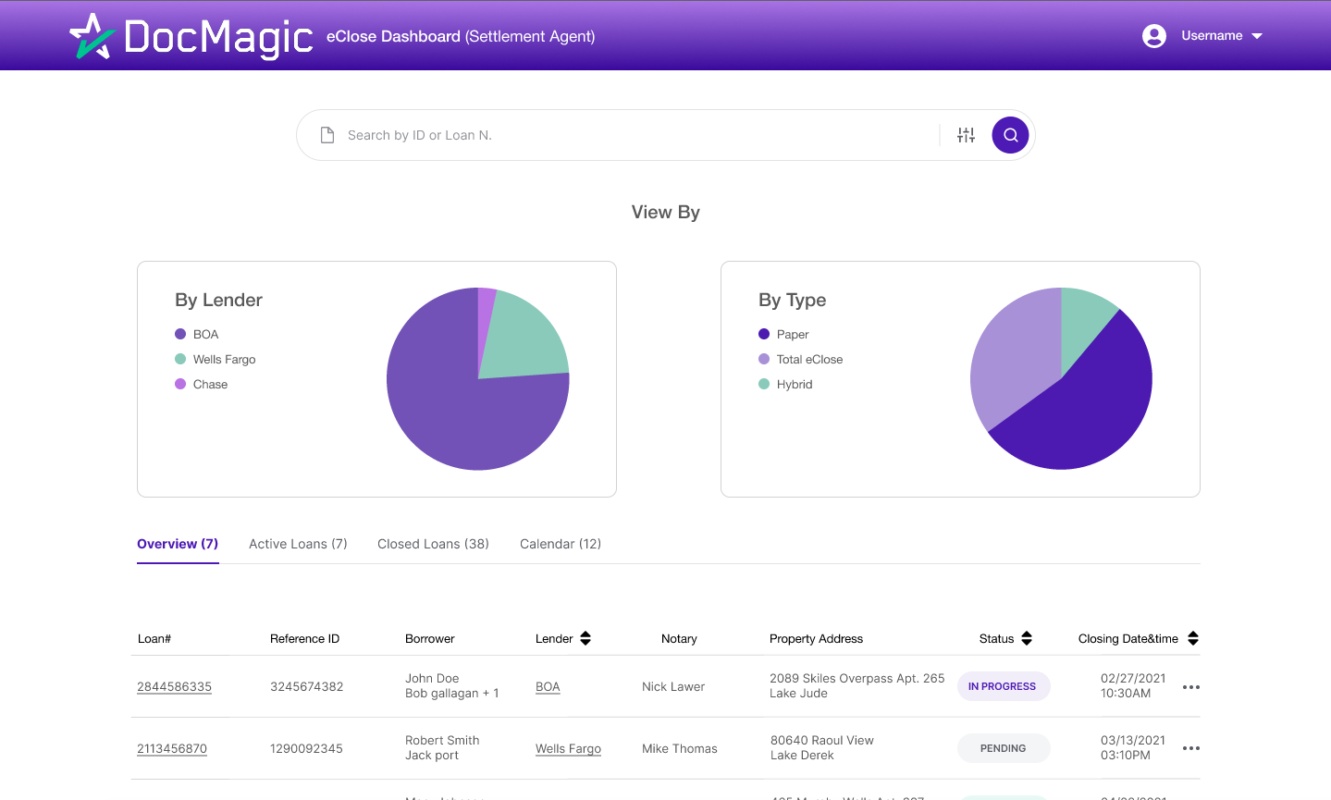1331x800 pixels.
Task: Open the search filter settings icon
Action: click(965, 135)
